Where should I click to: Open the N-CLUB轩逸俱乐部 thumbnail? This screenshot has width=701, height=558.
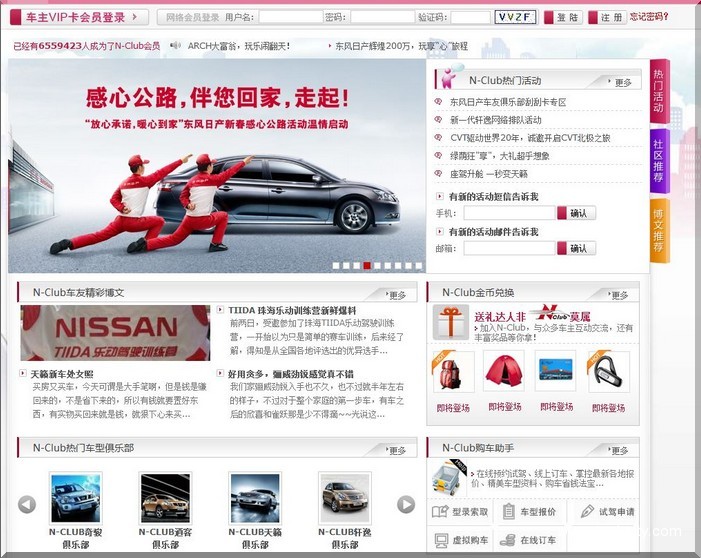pos(345,498)
